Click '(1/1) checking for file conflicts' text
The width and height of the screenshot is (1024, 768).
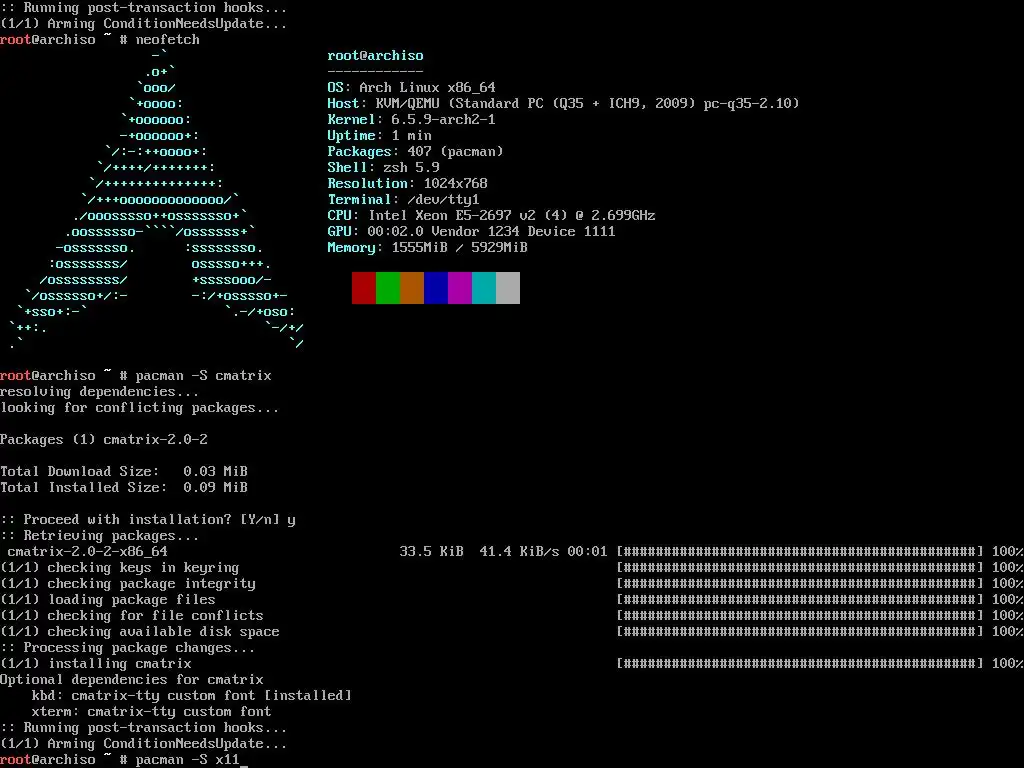(132, 616)
